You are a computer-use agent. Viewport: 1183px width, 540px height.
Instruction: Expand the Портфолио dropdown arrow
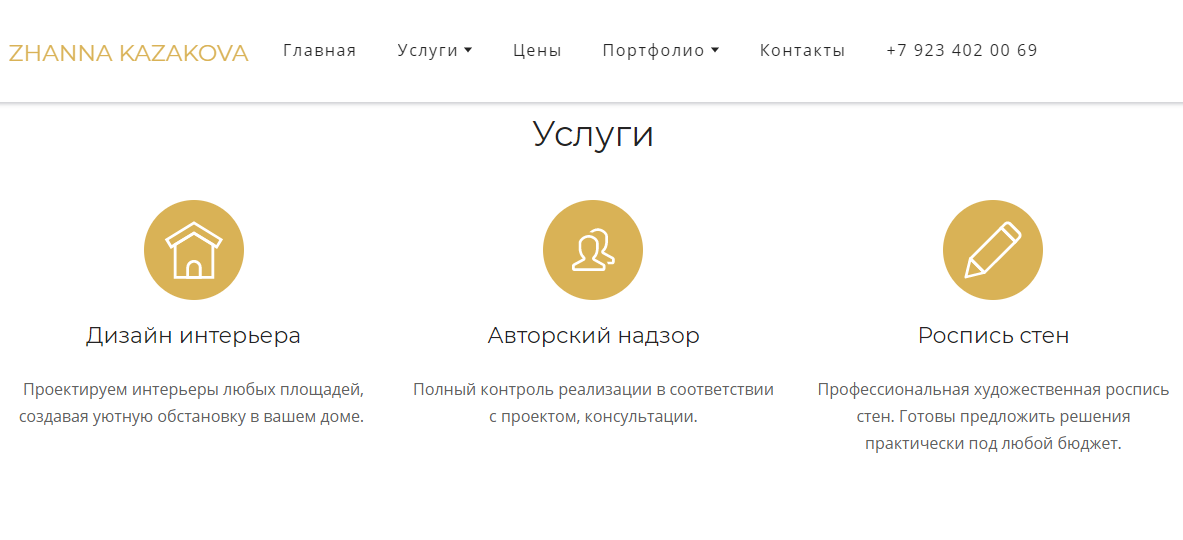pos(715,51)
